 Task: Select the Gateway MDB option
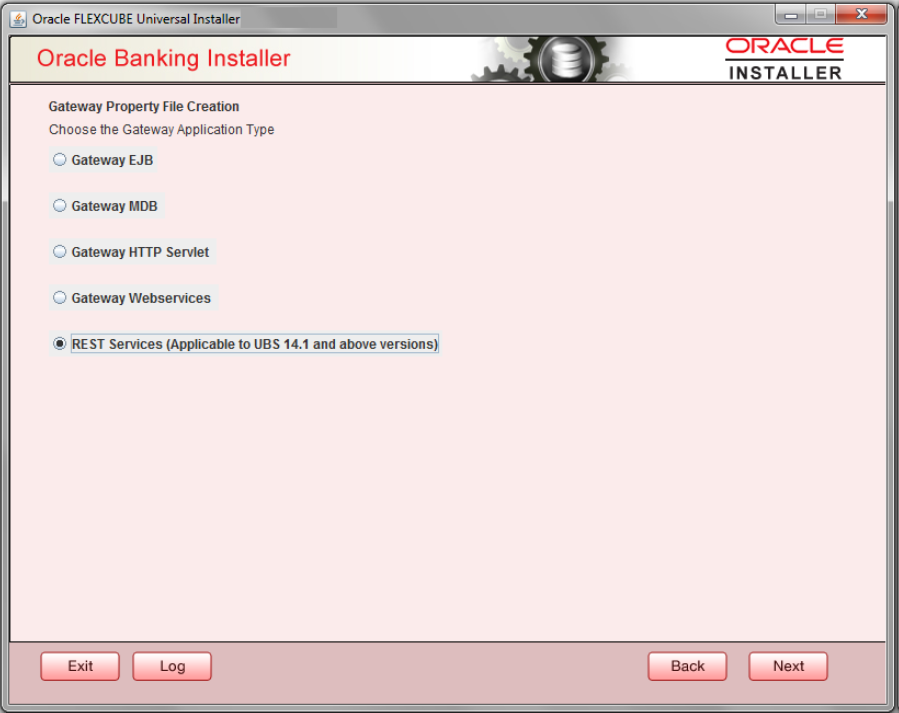59,206
